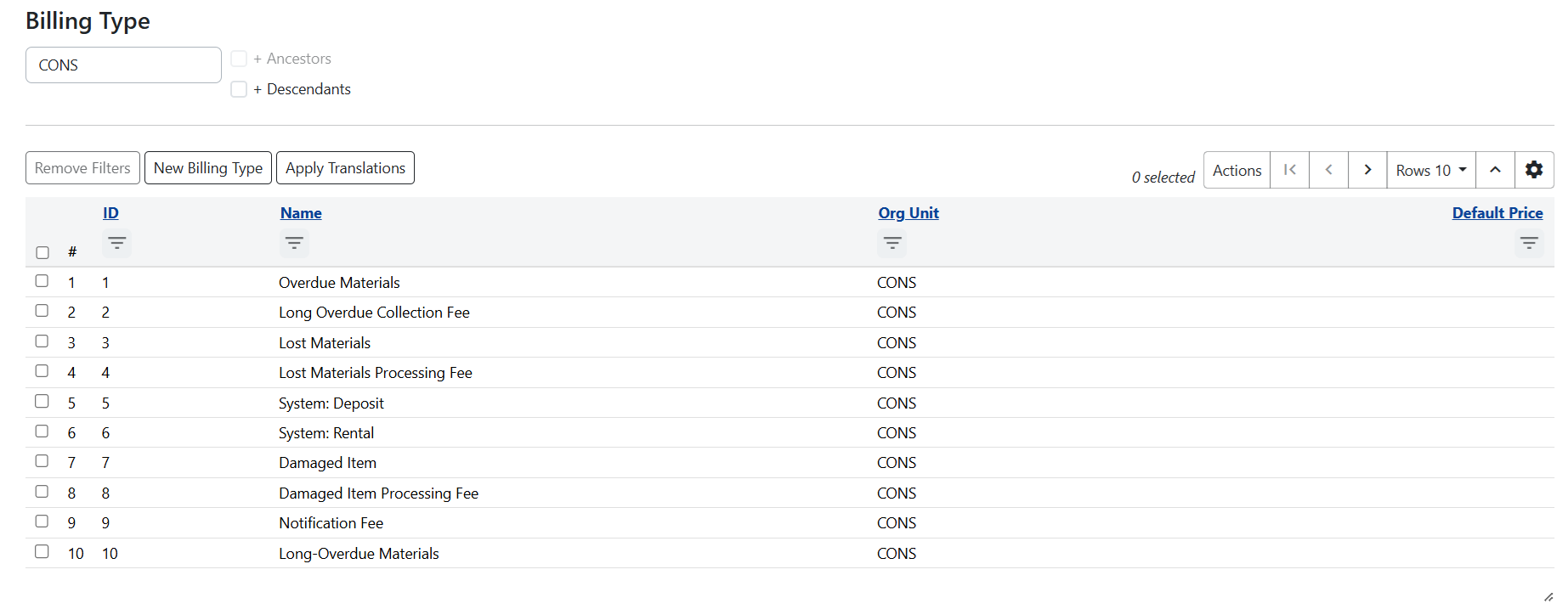The width and height of the screenshot is (1568, 609).
Task: Click the Apply Translations button
Action: point(345,168)
